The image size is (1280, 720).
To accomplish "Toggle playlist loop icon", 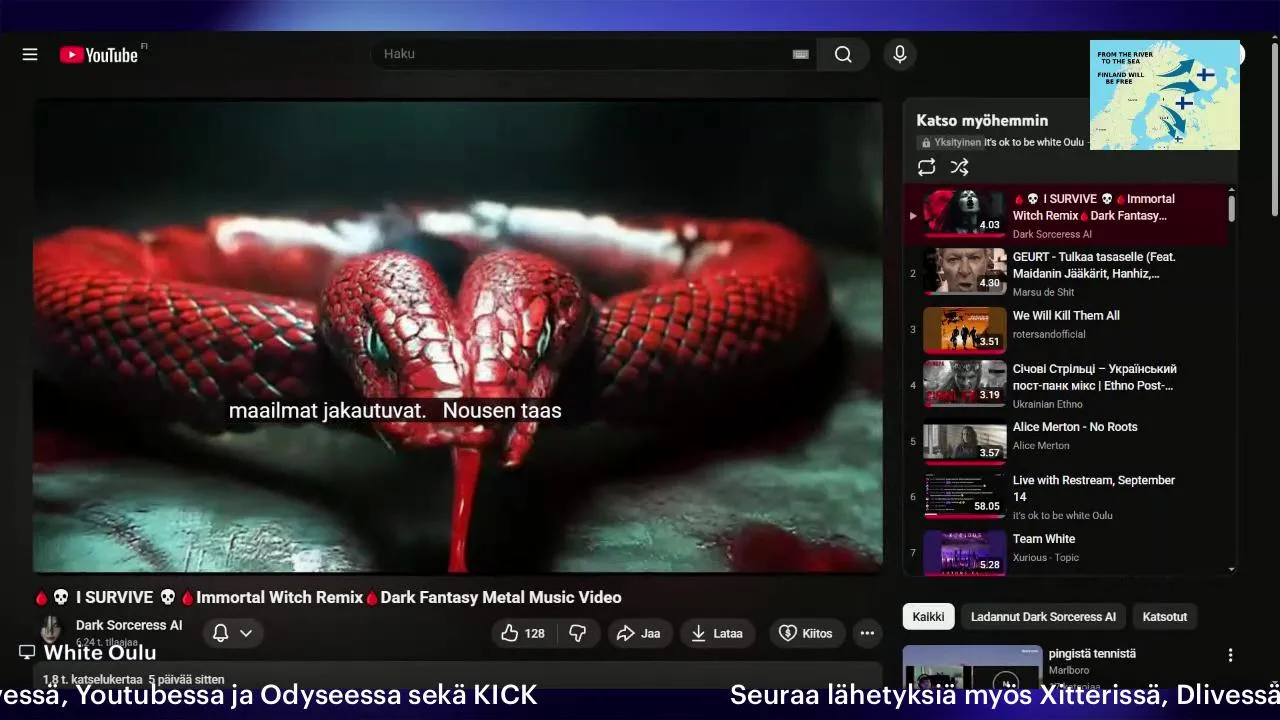I will (927, 167).
